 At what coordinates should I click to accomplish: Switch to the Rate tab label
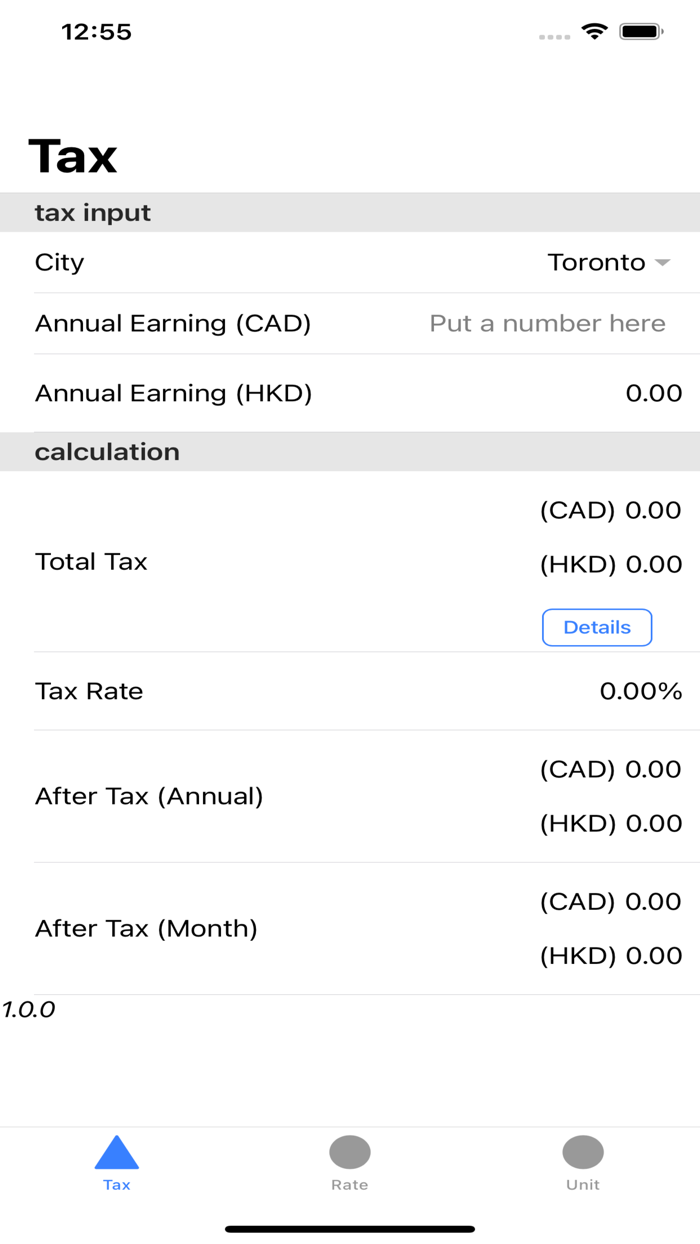(x=350, y=1185)
